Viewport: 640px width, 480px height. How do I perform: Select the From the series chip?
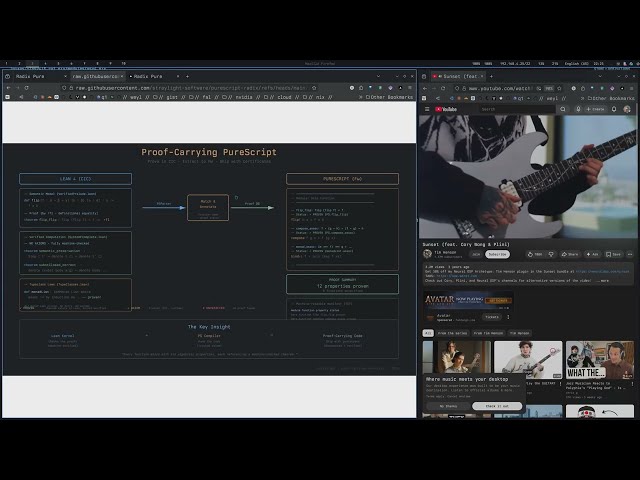tap(452, 333)
